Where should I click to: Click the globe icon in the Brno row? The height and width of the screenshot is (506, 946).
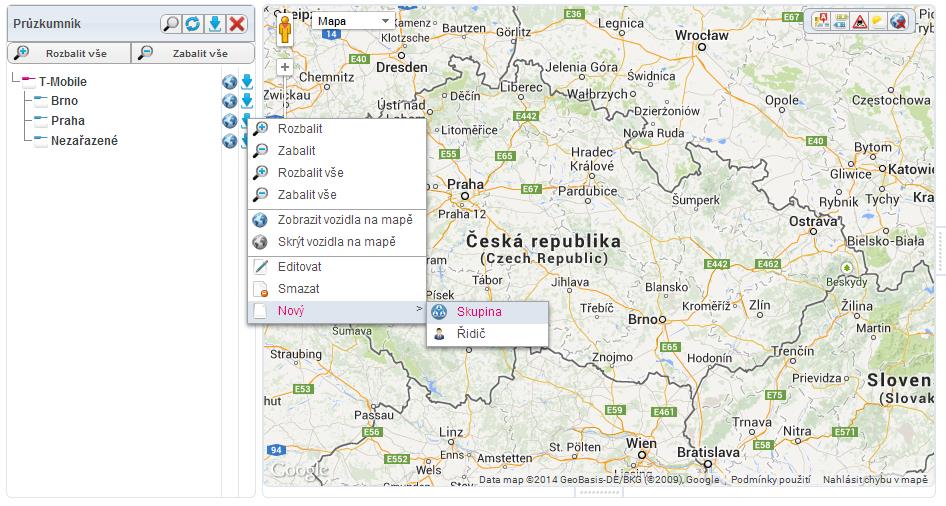(229, 101)
